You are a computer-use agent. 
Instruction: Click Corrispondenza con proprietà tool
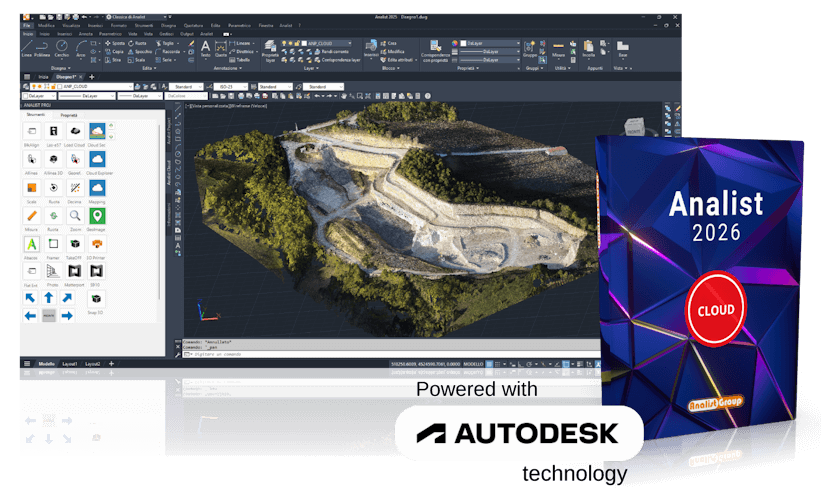(435, 51)
